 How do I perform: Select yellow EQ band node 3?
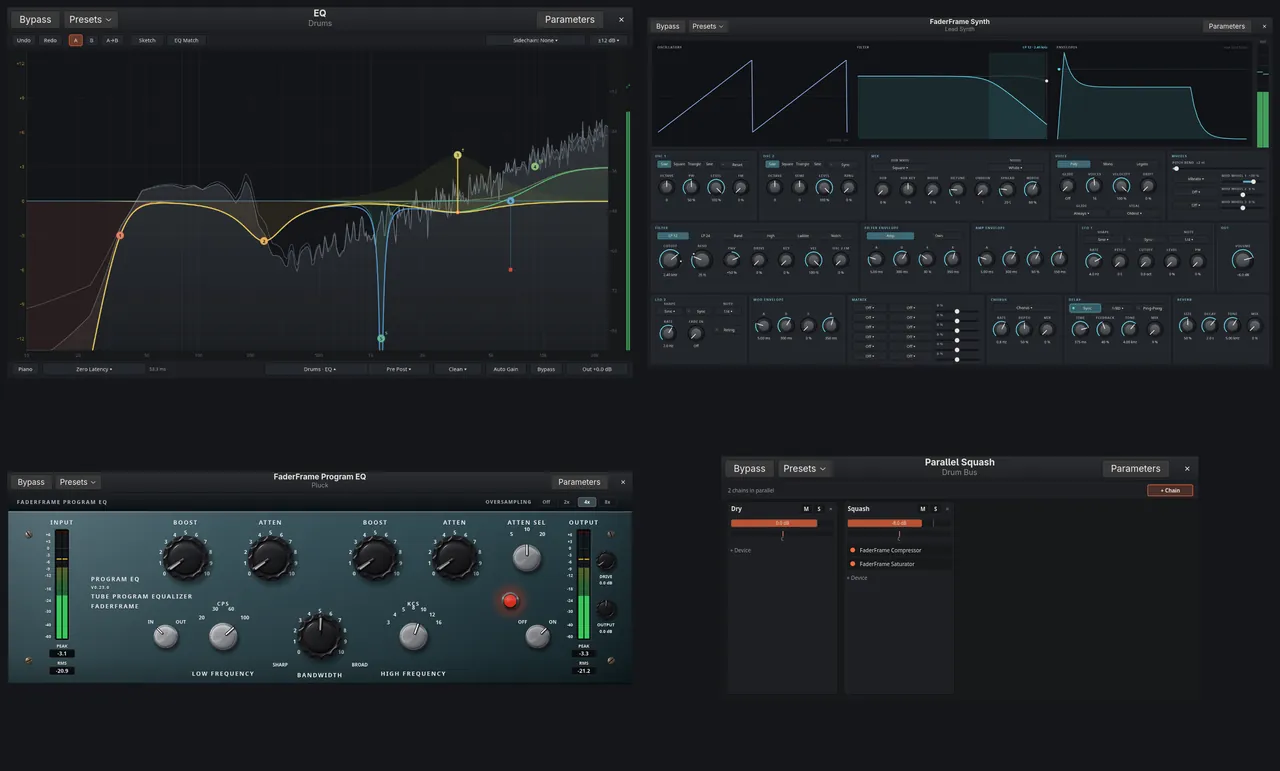458,155
